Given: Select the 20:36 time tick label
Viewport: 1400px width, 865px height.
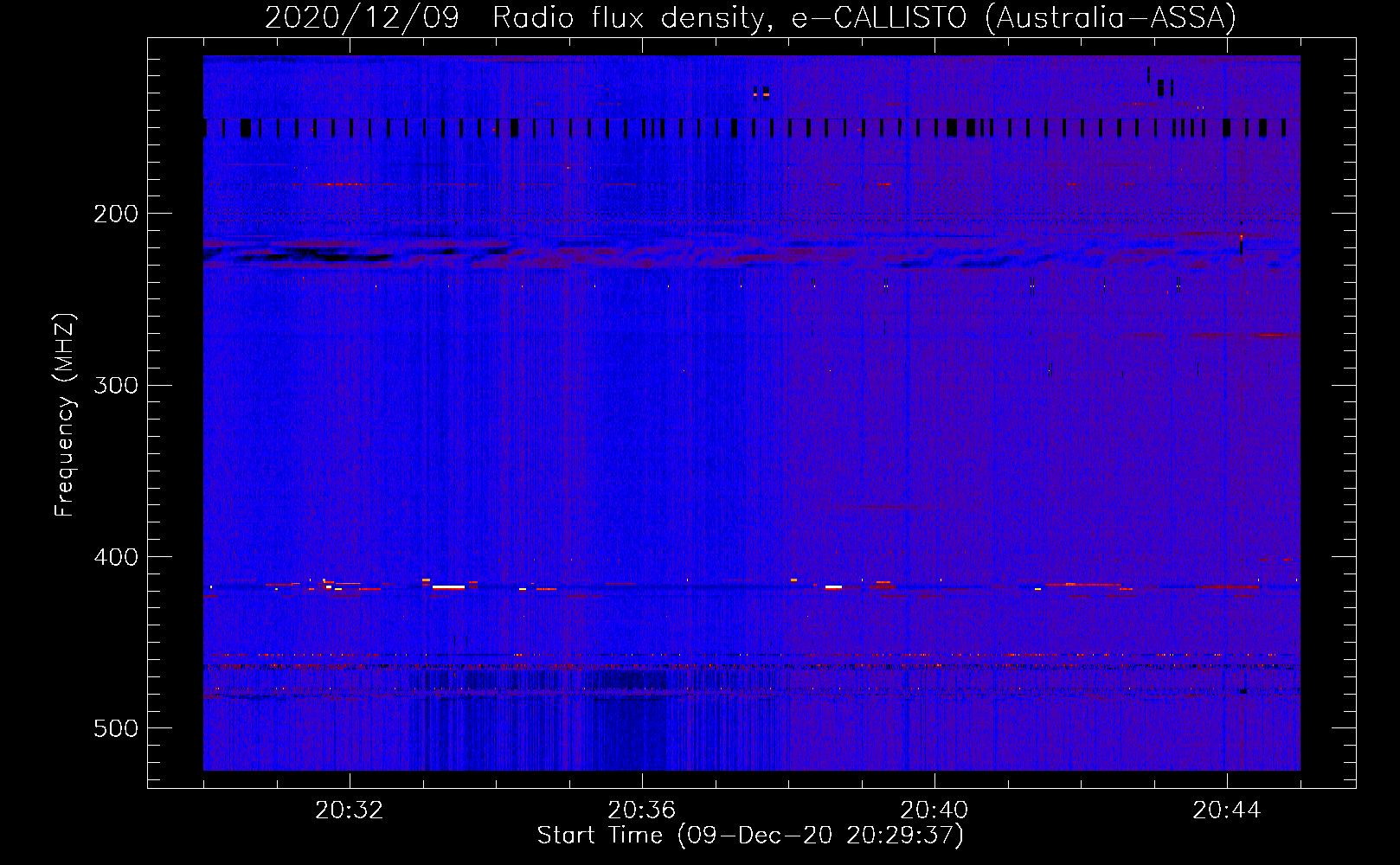Looking at the screenshot, I should (x=641, y=811).
